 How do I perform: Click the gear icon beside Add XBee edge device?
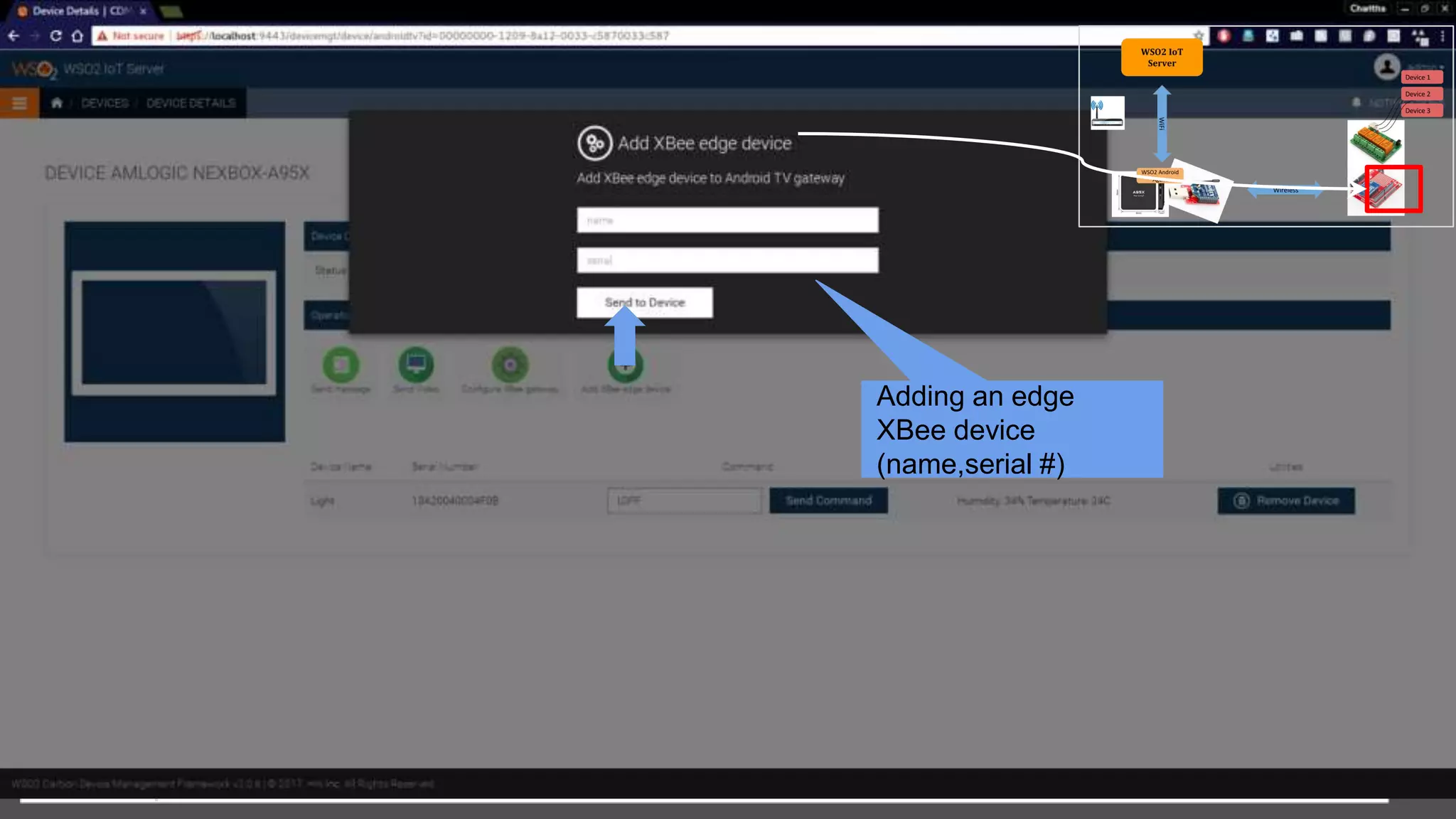tap(594, 143)
